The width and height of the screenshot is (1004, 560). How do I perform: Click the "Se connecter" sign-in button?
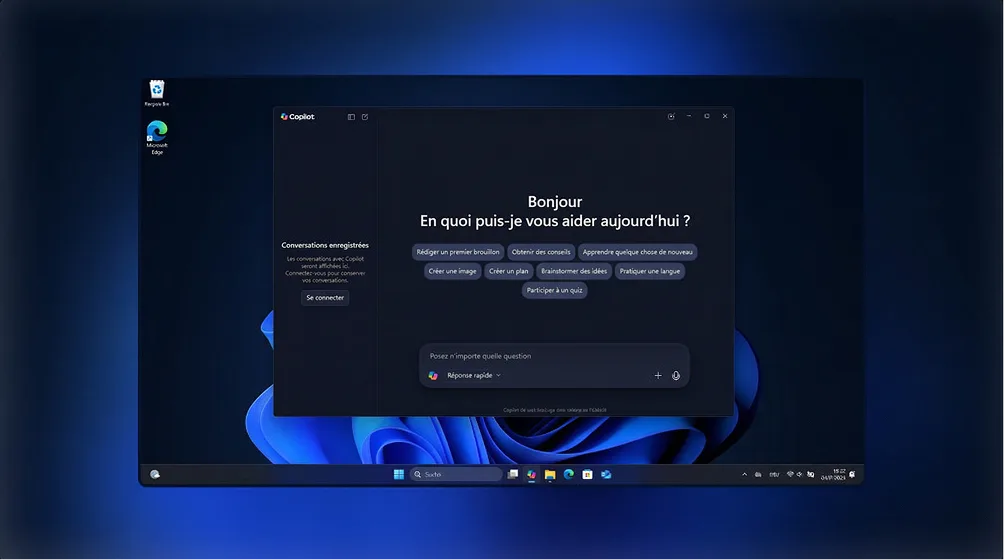click(325, 298)
